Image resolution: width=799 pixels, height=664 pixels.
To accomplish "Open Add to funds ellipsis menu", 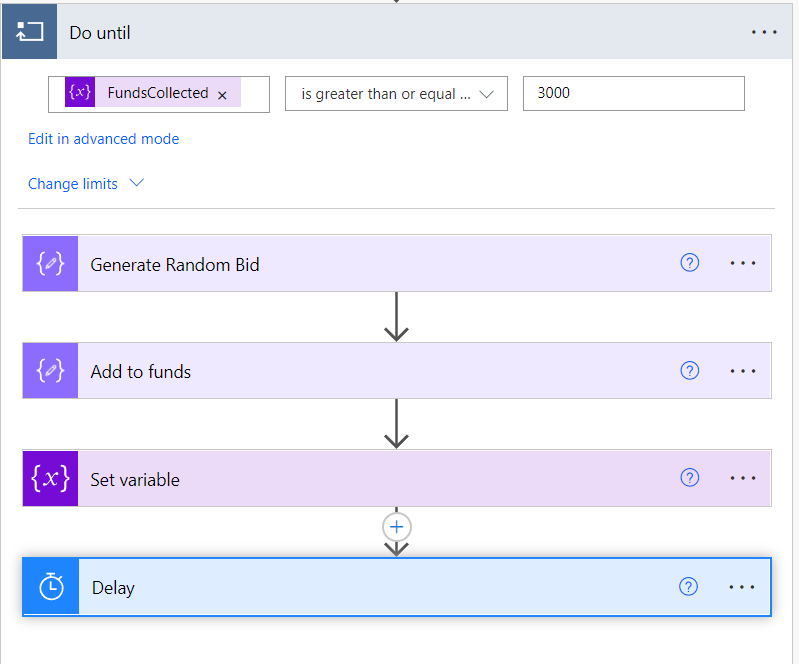I will (743, 371).
